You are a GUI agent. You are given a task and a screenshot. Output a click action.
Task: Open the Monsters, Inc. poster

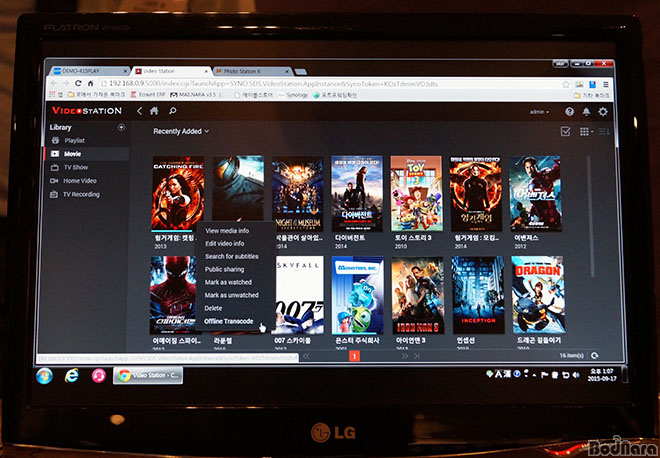coord(358,295)
